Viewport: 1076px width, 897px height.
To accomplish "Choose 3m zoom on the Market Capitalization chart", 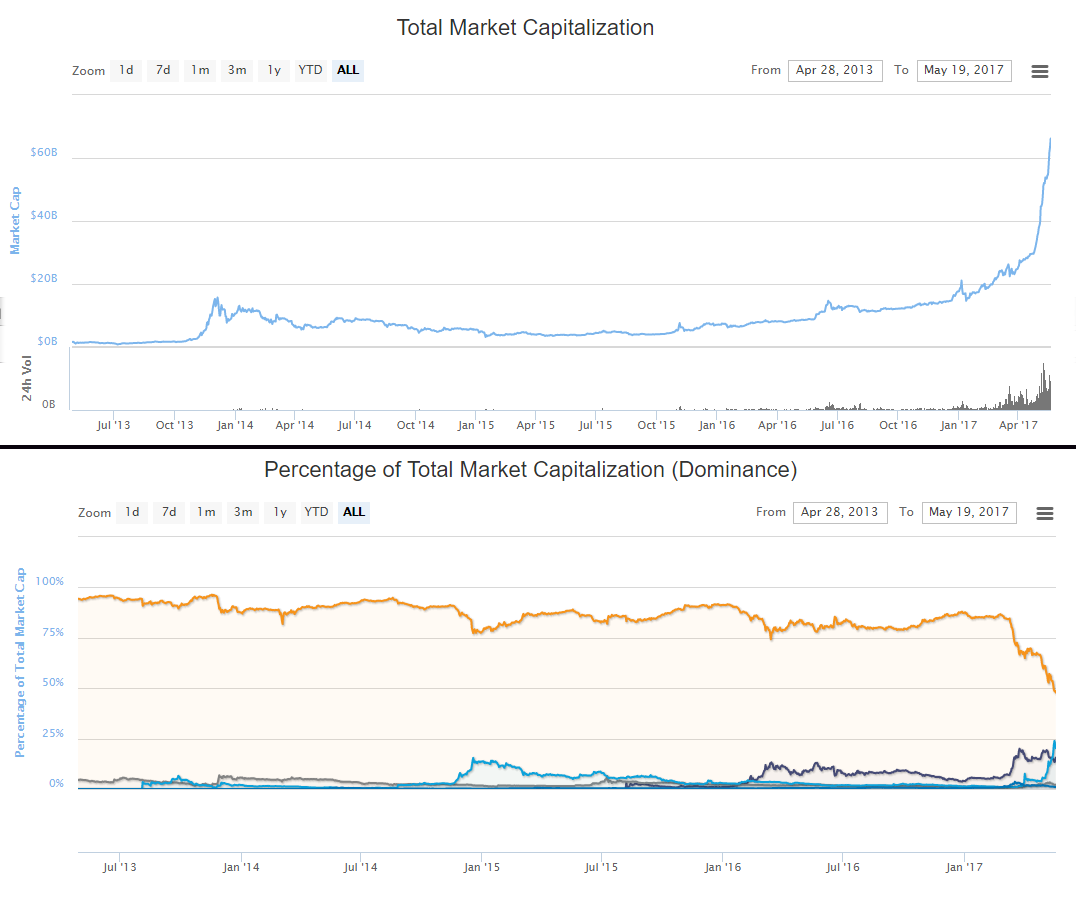I will [x=237, y=70].
